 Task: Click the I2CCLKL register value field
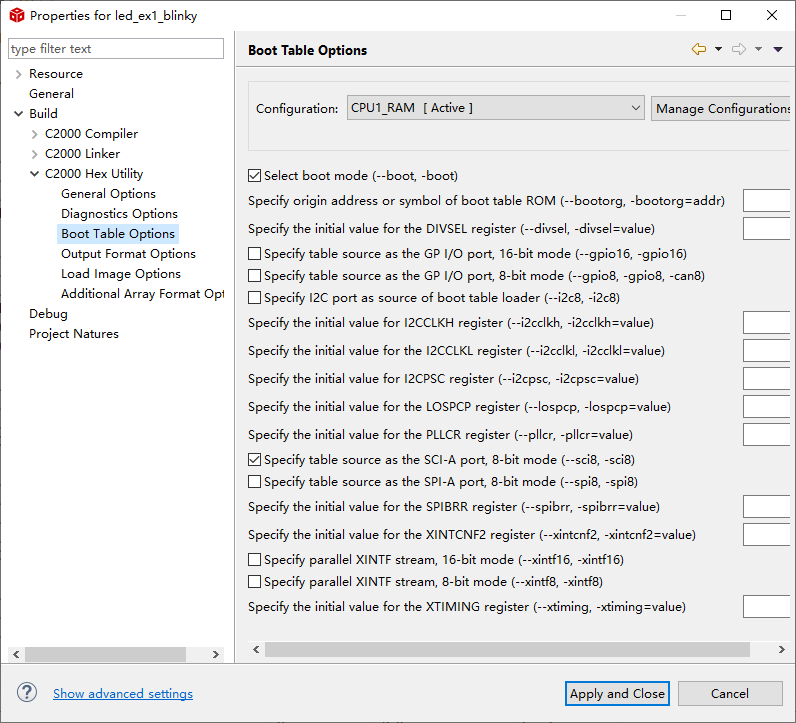click(x=767, y=350)
